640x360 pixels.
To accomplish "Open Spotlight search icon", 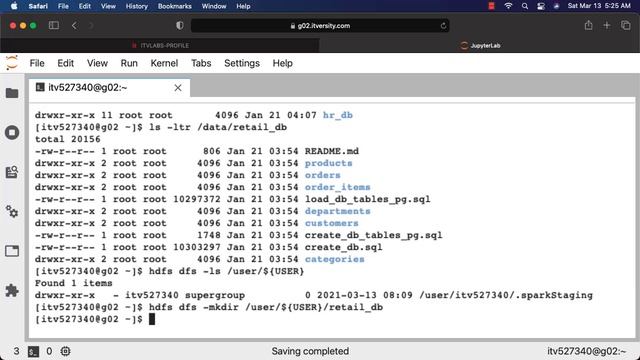I will 525,6.
